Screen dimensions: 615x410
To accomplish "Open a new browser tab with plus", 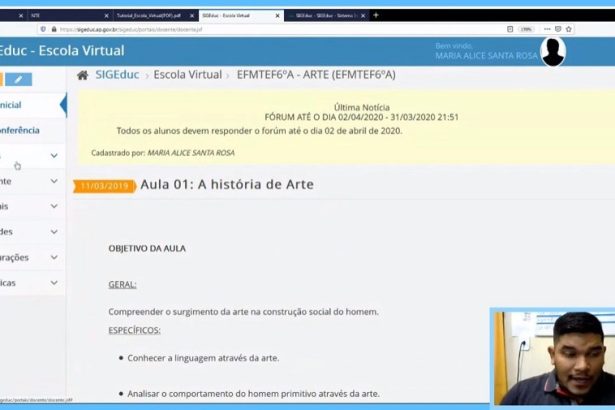I will click(376, 16).
